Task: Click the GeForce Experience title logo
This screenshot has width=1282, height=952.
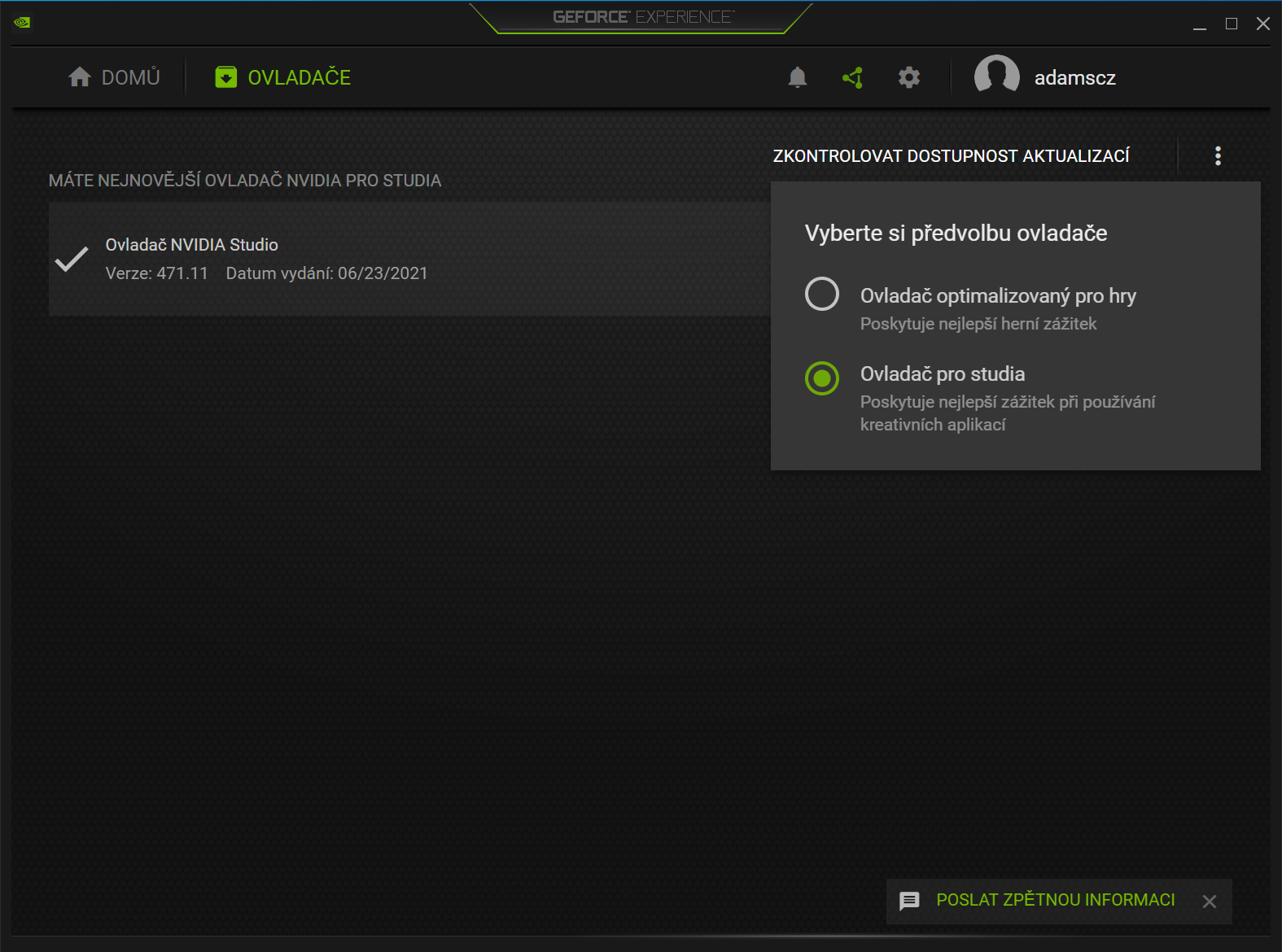Action: 643,17
